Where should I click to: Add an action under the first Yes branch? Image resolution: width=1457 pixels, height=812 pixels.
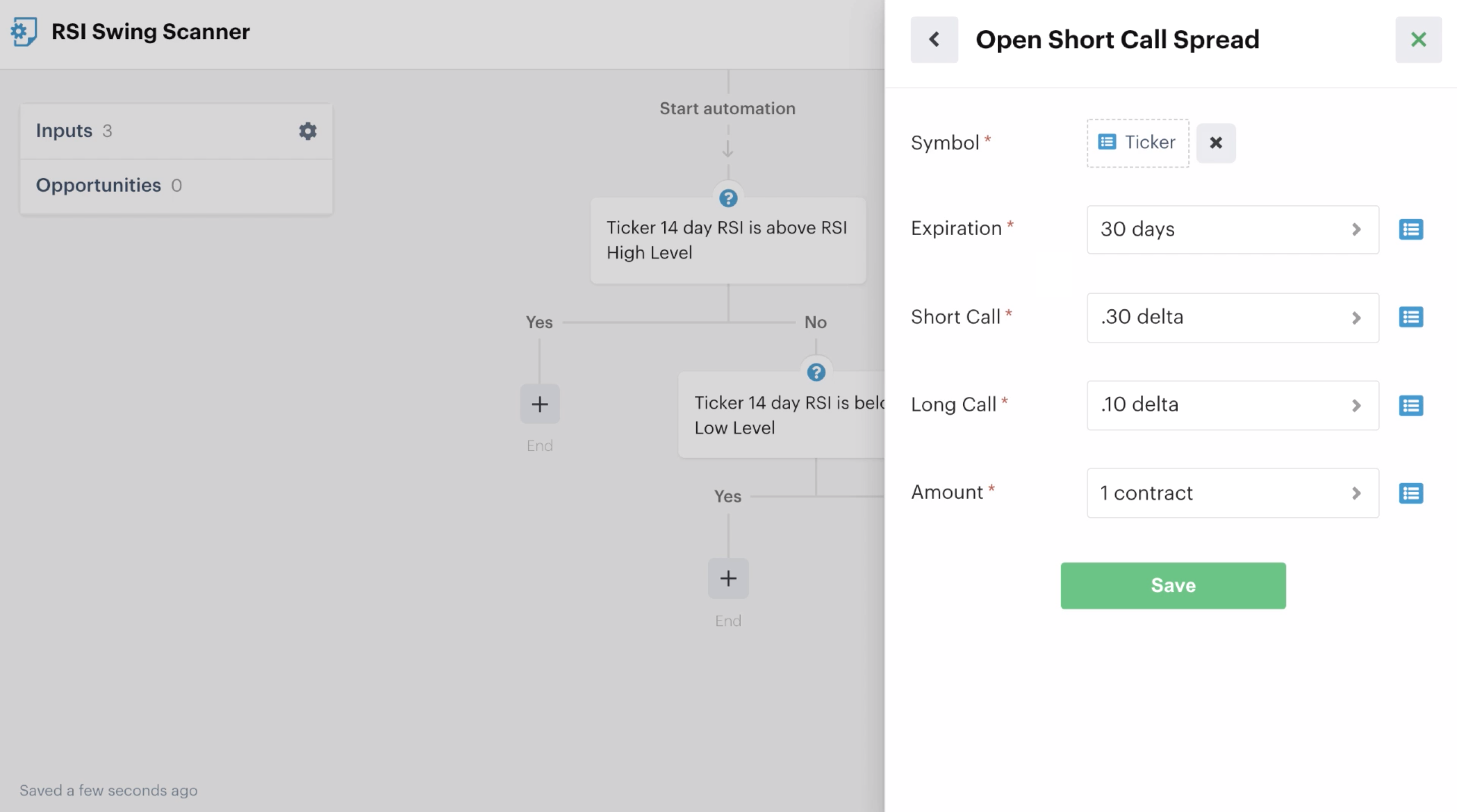click(540, 404)
